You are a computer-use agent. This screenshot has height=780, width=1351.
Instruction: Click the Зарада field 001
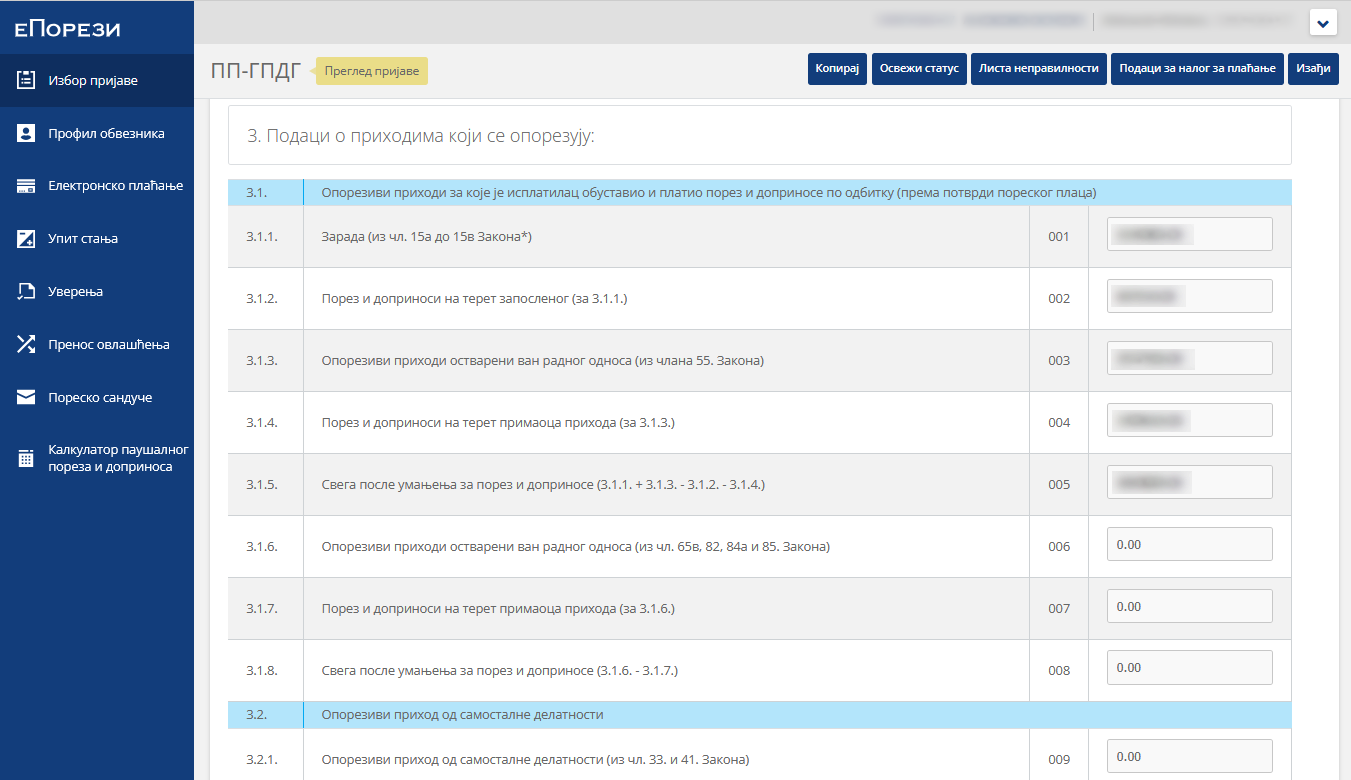click(x=1189, y=235)
